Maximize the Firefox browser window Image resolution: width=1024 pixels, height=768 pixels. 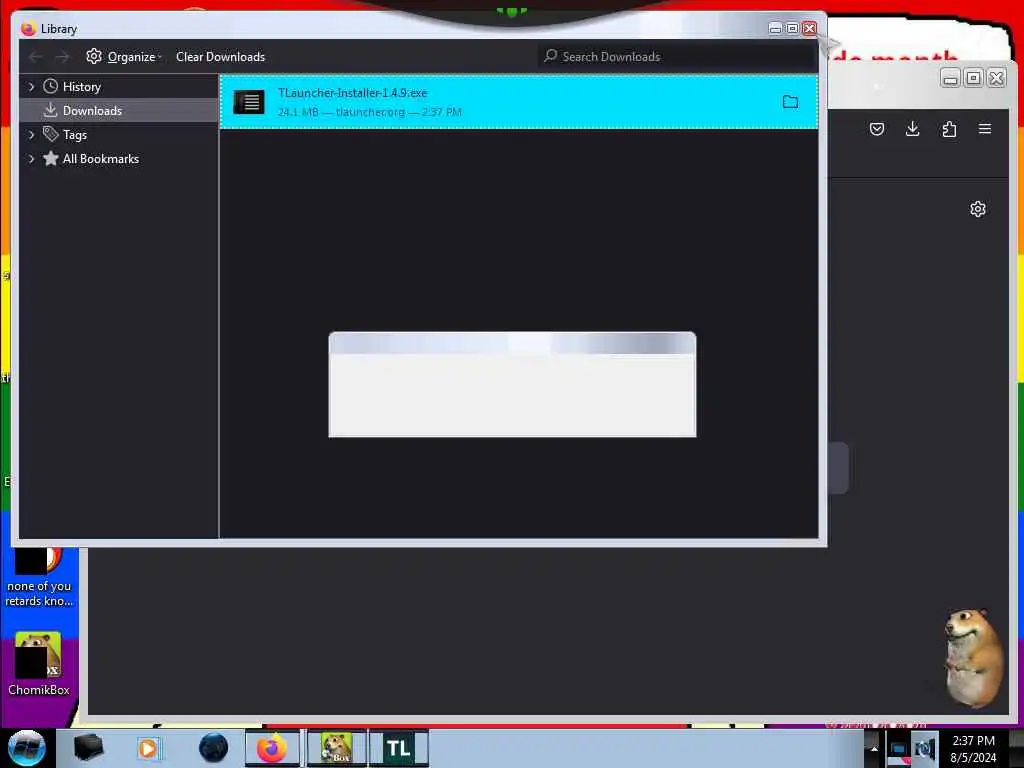click(973, 78)
